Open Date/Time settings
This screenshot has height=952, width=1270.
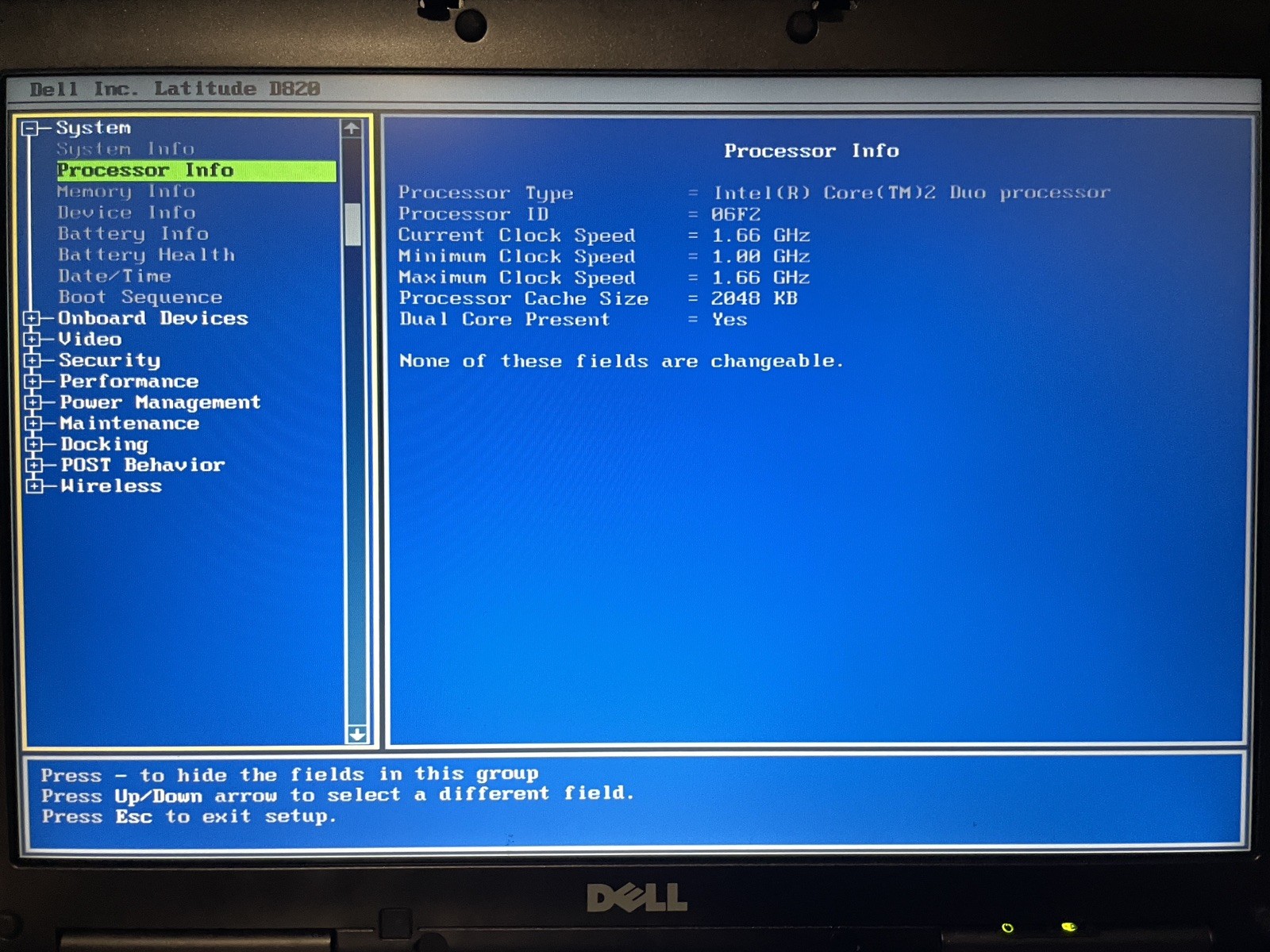[114, 276]
